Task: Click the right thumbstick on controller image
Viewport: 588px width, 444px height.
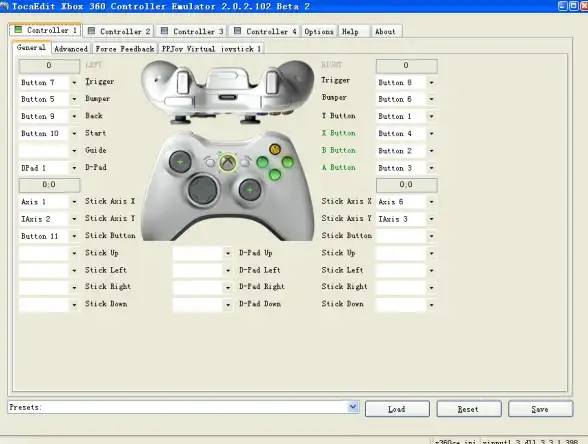Action: [250, 190]
